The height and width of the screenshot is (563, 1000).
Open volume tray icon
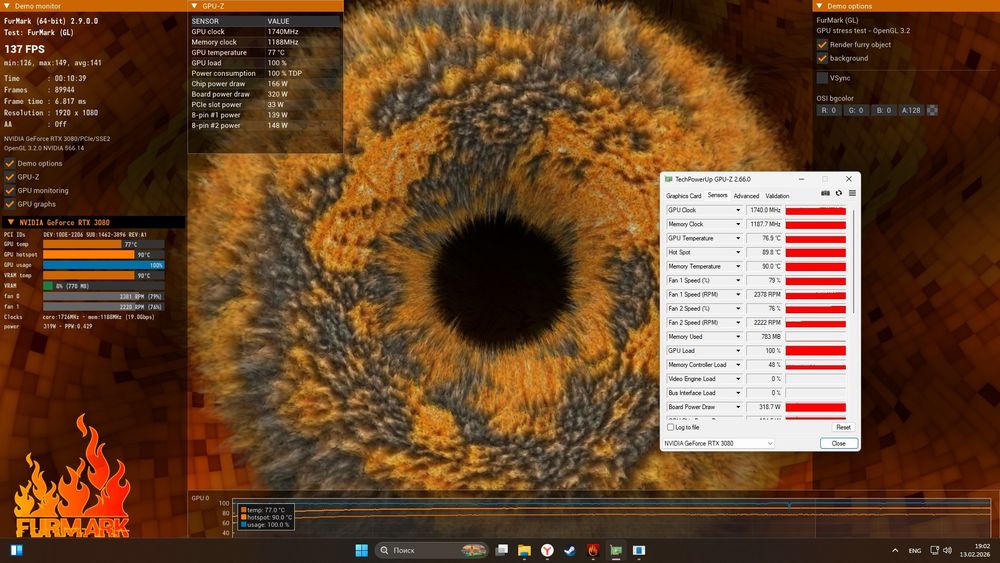tap(947, 550)
